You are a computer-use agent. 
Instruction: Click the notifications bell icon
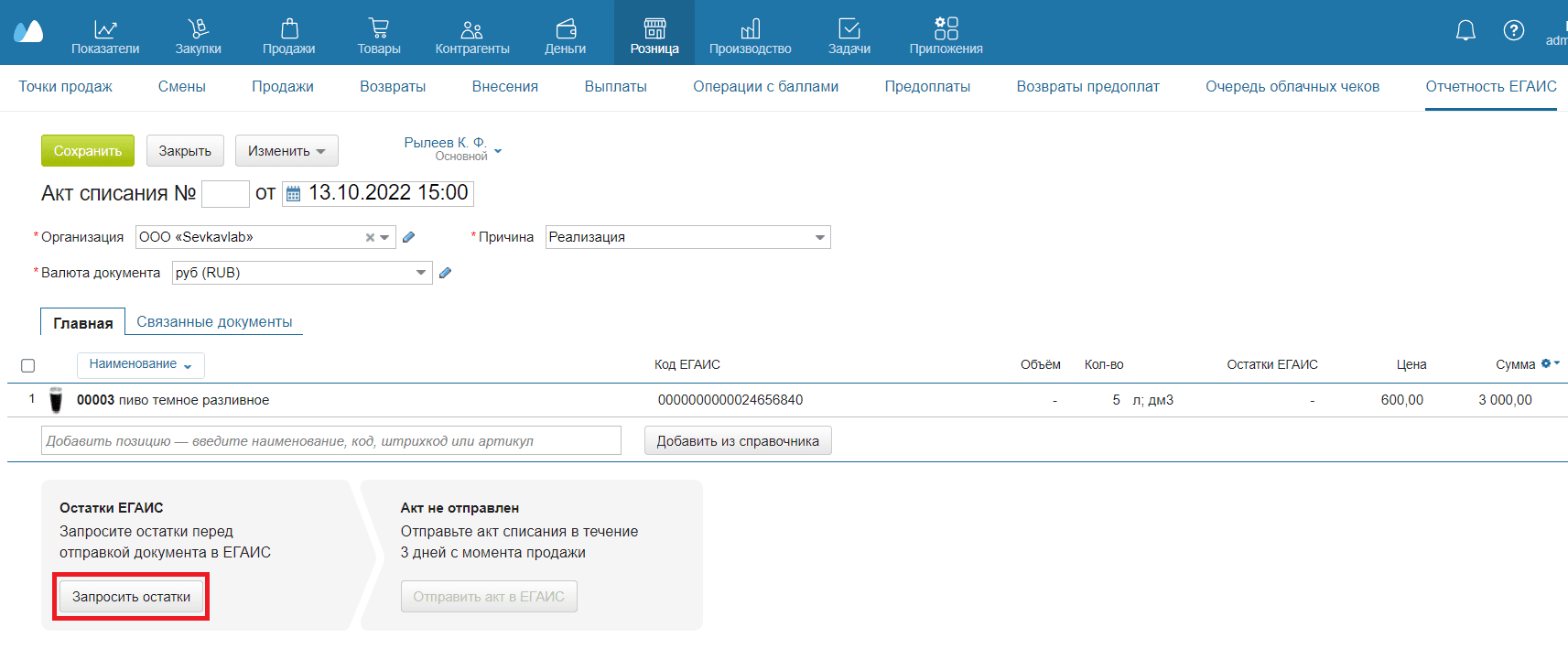coord(1465,31)
